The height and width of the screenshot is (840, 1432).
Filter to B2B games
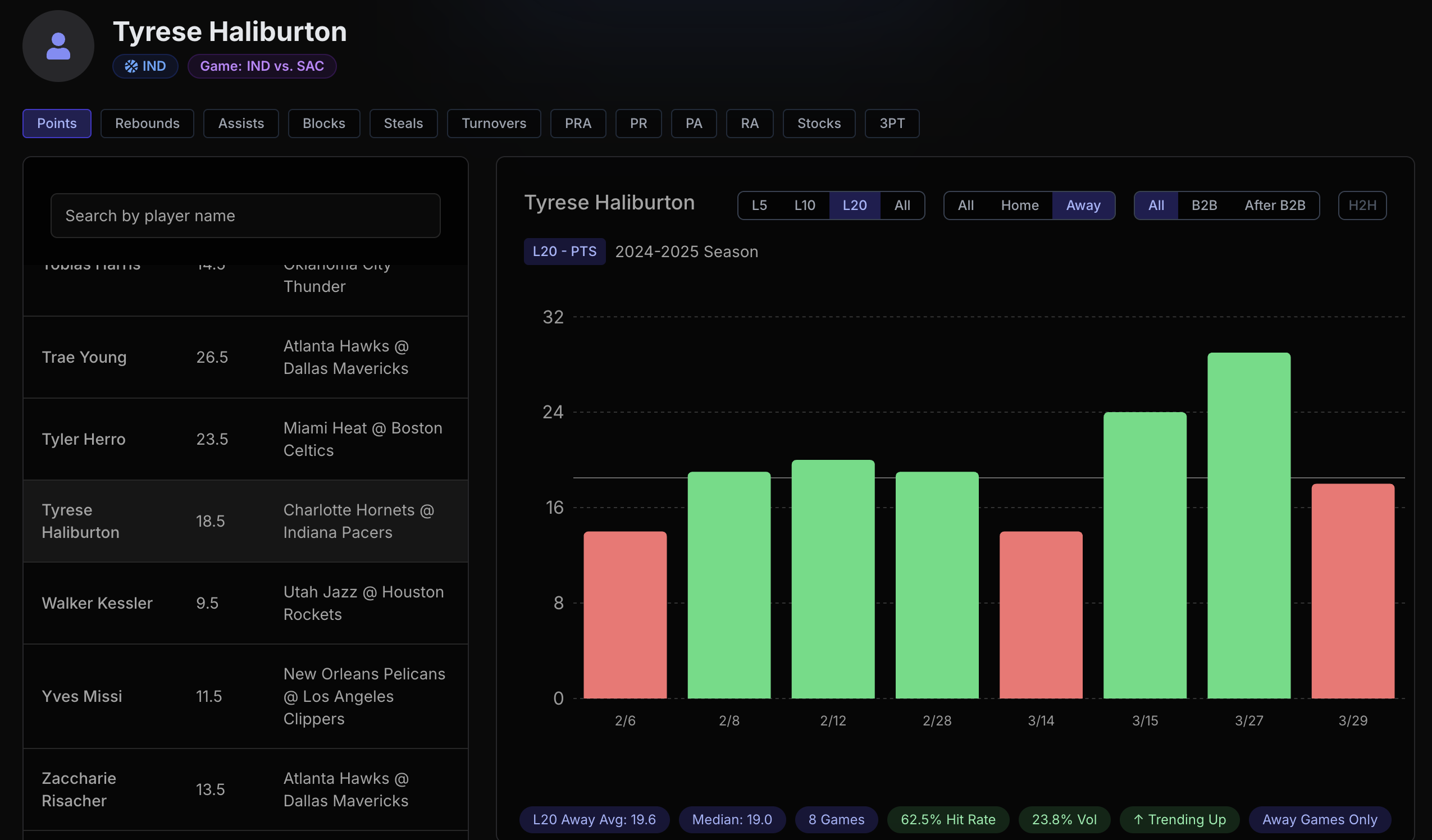tap(1204, 205)
